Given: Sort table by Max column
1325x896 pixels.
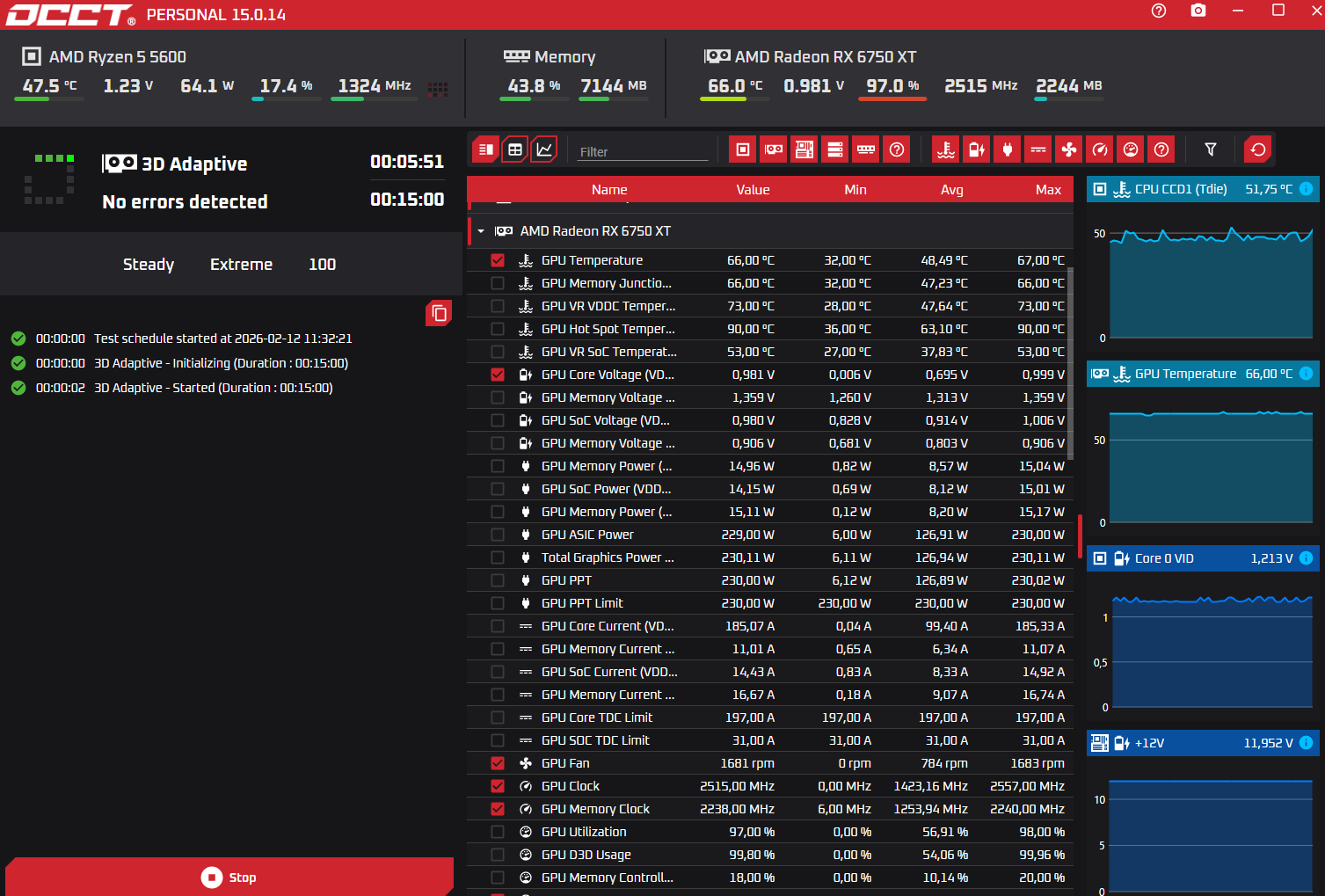Looking at the screenshot, I should point(1048,190).
